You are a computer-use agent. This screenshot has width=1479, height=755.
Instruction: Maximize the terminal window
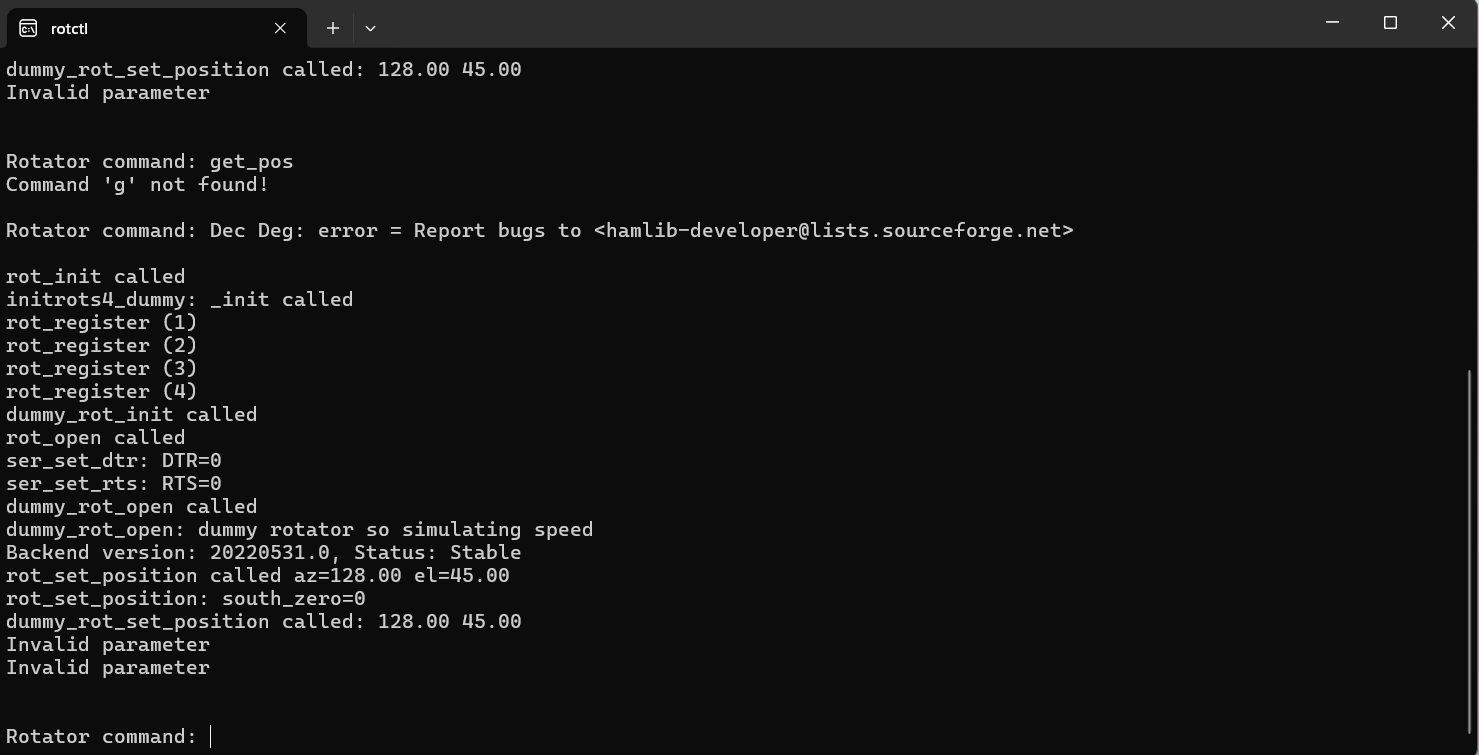tap(1390, 23)
